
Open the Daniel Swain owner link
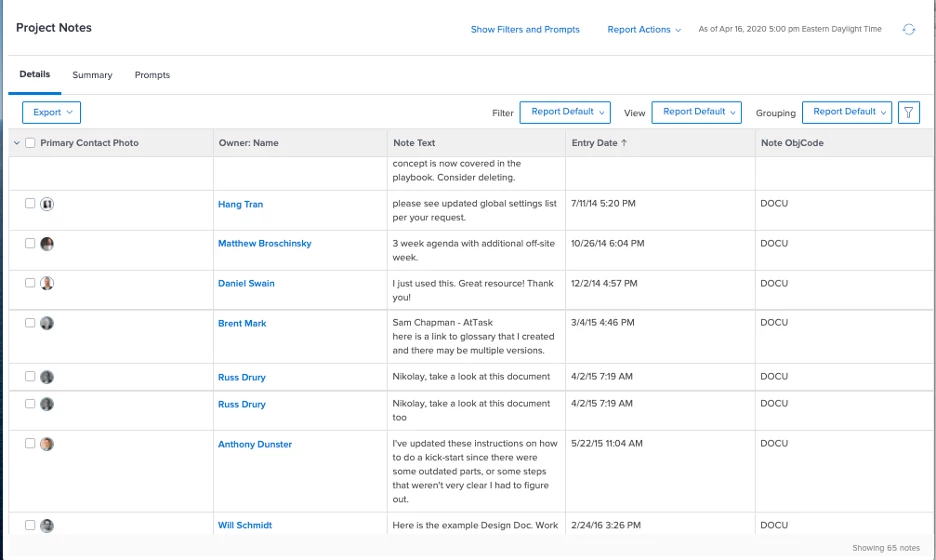[x=246, y=284]
